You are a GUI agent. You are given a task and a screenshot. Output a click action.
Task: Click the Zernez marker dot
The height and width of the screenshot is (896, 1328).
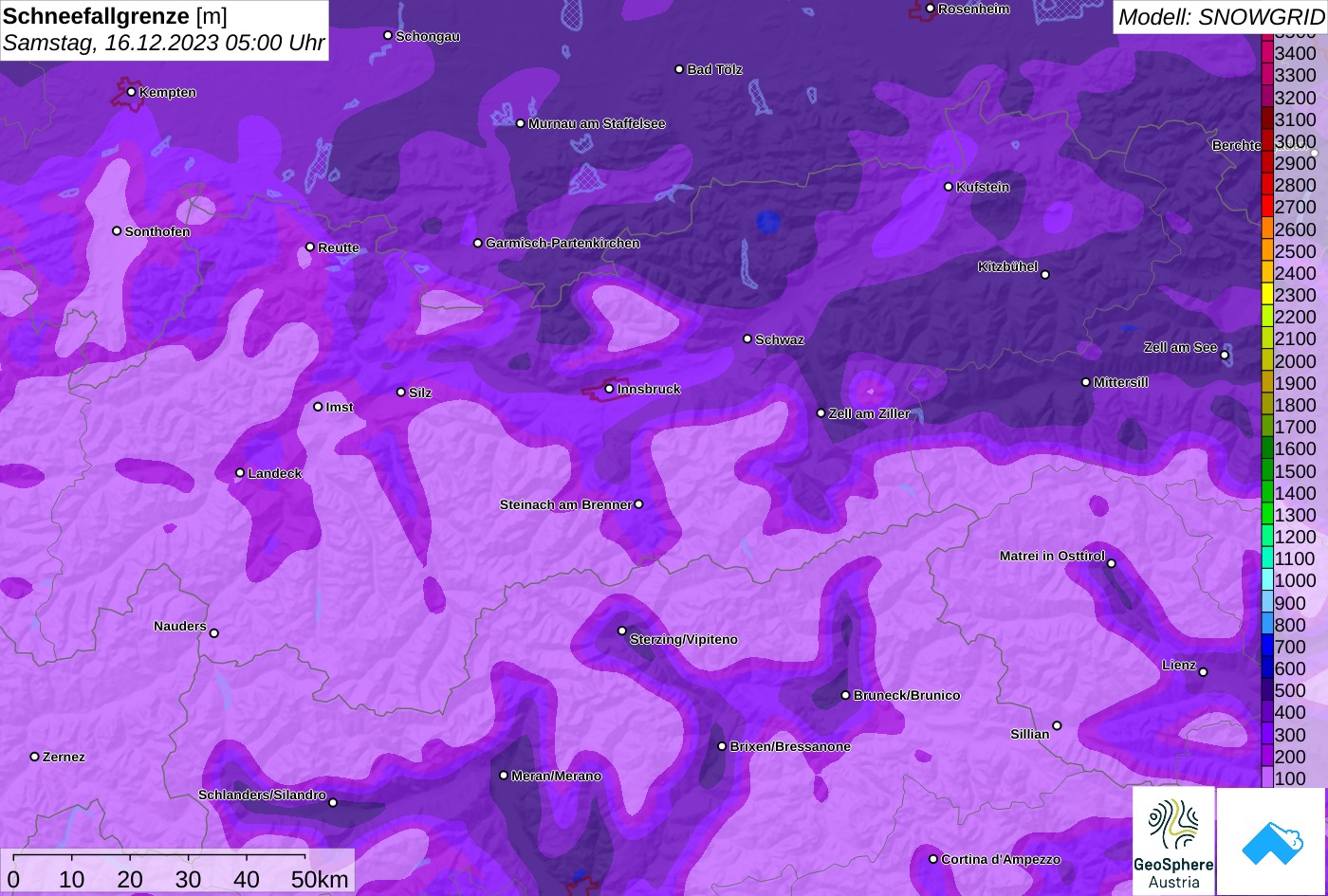coord(34,757)
